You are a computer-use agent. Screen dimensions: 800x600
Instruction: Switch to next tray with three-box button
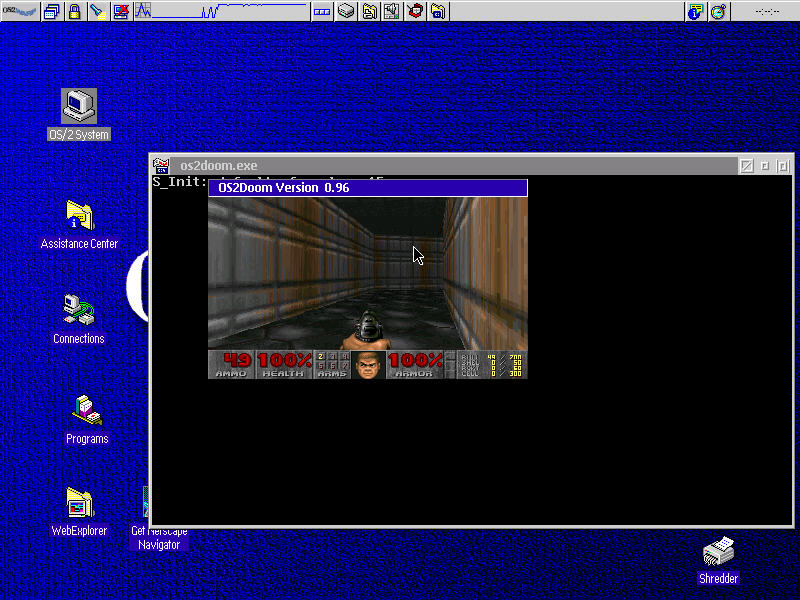pos(322,11)
